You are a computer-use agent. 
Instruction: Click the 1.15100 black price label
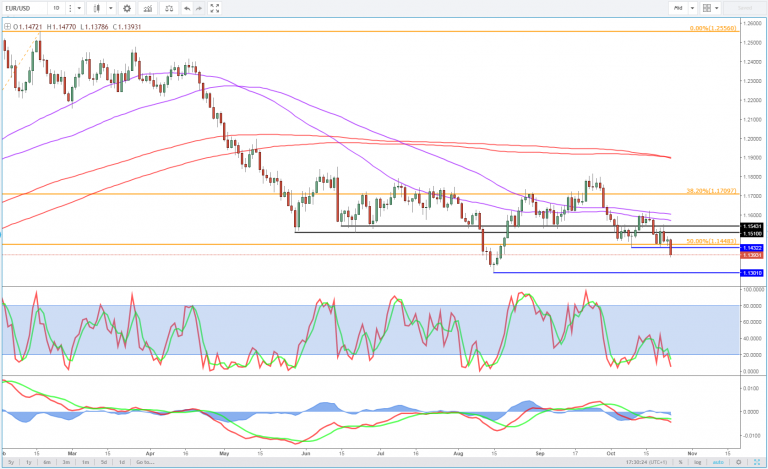(752, 234)
